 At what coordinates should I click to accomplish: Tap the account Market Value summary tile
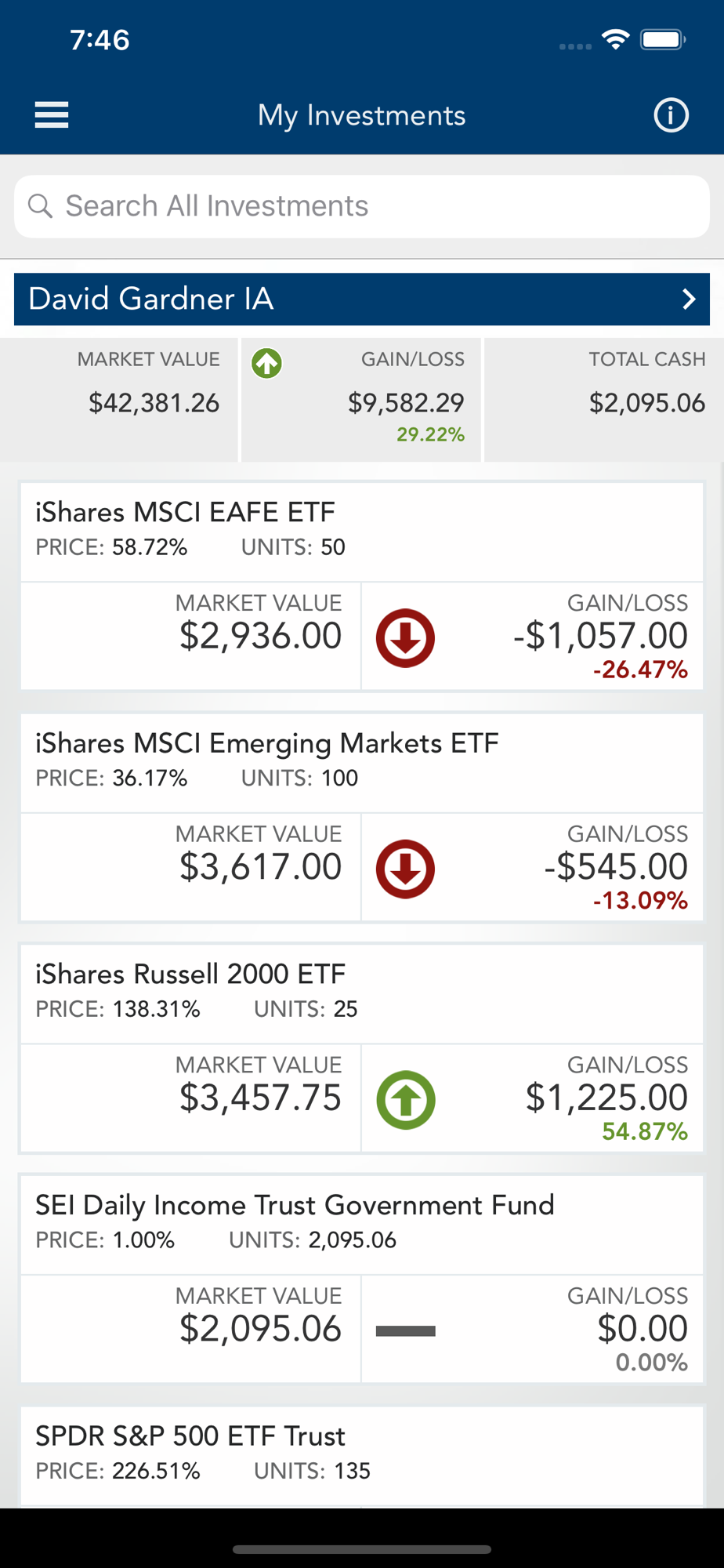[120, 400]
